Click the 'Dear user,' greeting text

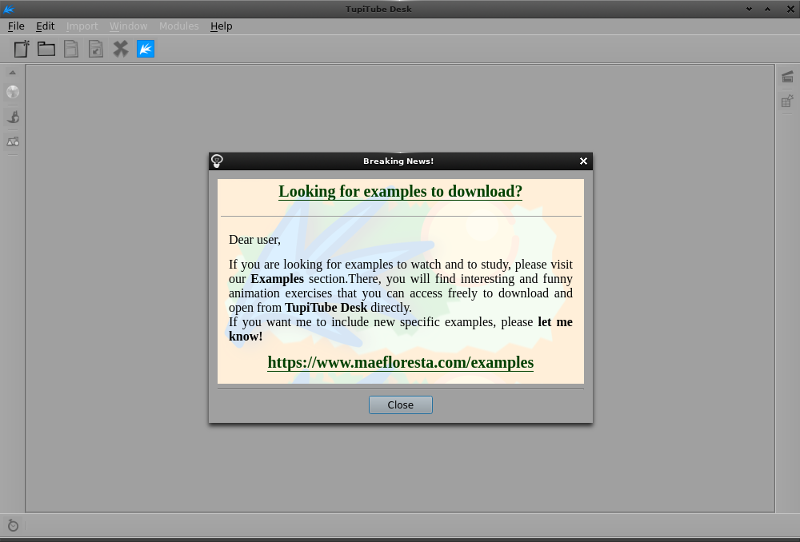click(x=255, y=240)
